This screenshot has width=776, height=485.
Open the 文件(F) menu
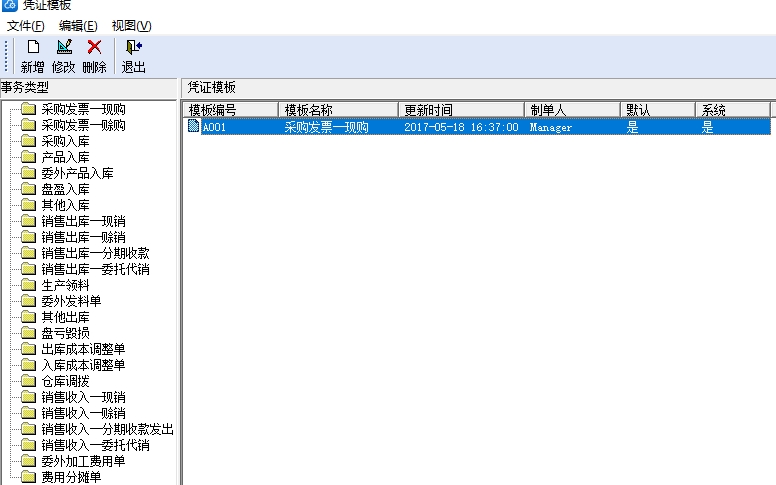(26, 26)
